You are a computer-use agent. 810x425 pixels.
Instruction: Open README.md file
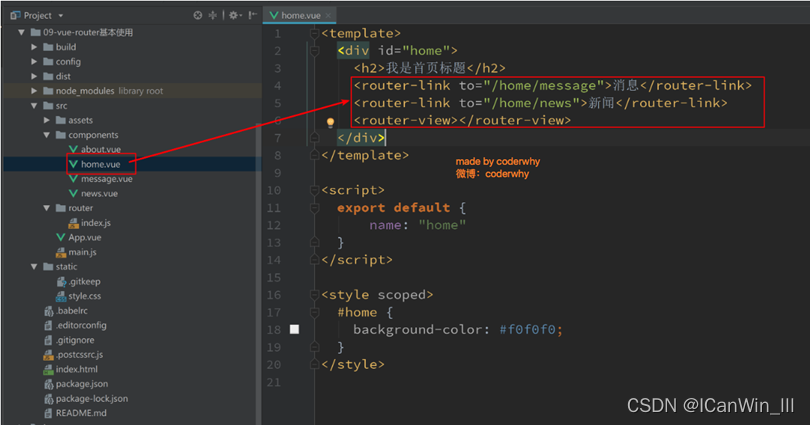click(81, 413)
